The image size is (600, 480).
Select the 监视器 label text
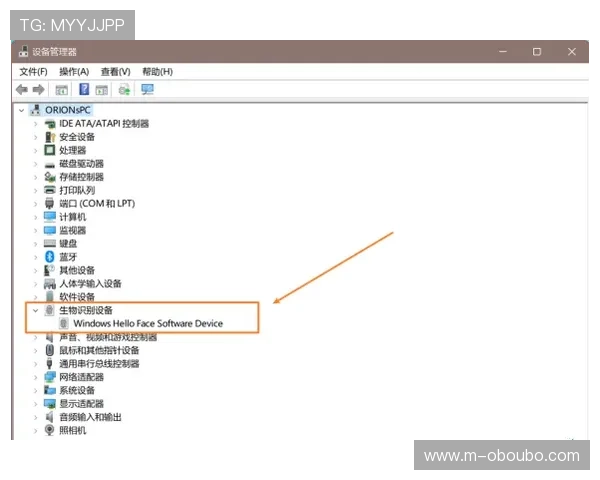click(72, 230)
